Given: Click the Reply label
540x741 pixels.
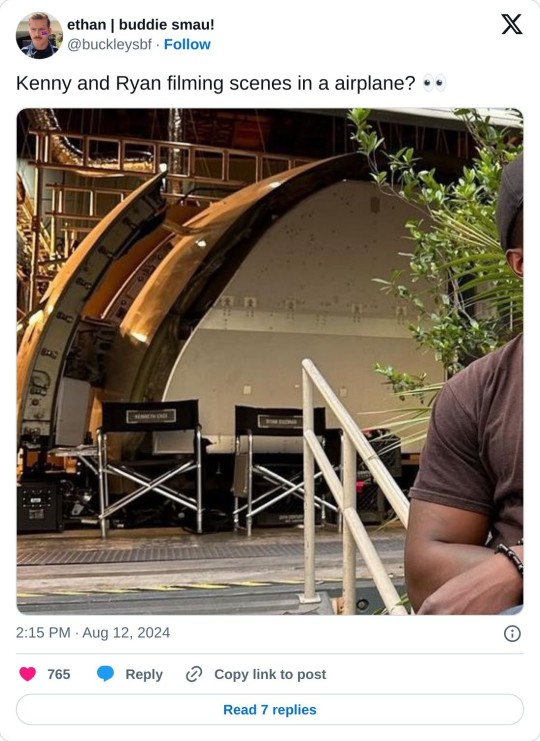Looking at the screenshot, I should point(144,674).
